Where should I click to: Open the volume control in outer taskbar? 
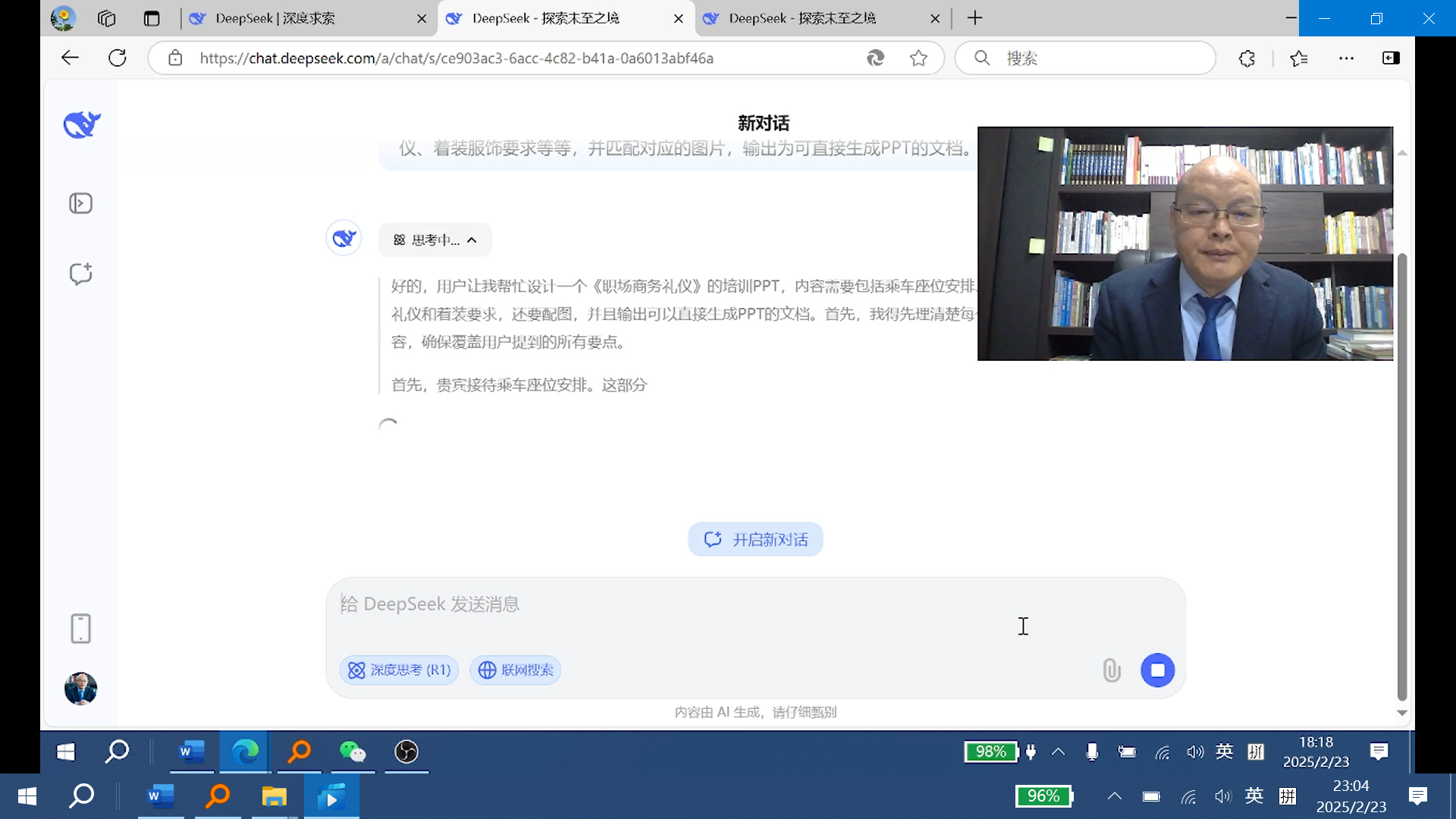pyautogui.click(x=1223, y=796)
